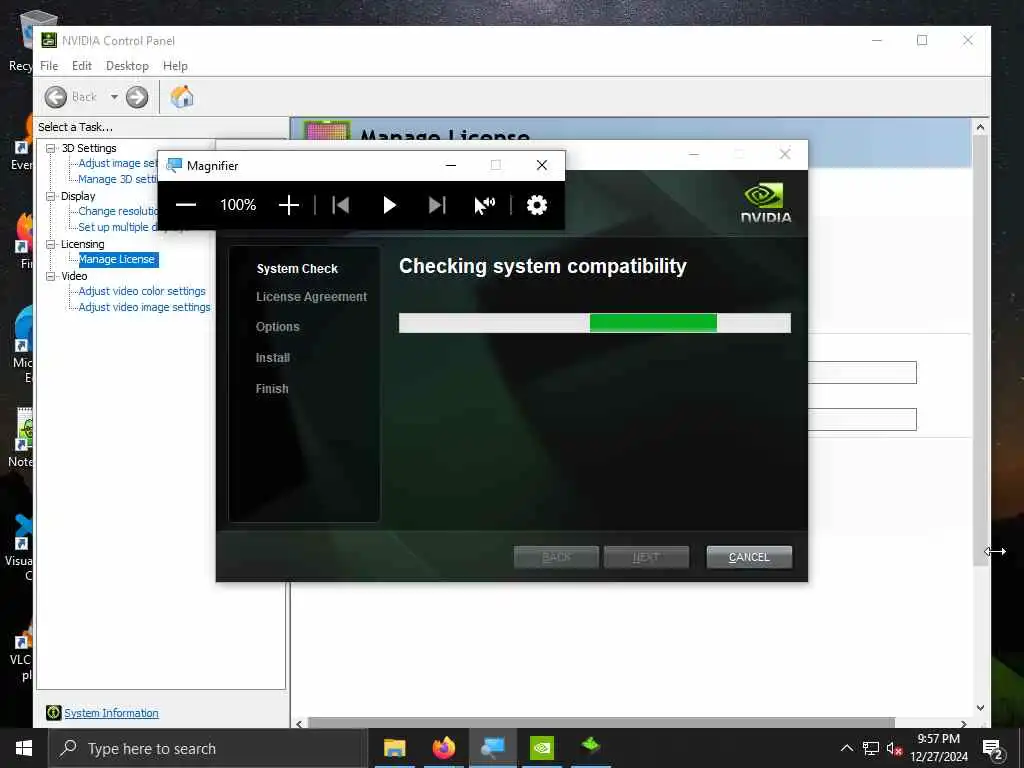
Task: Collapse the Licensing tree node
Action: (x=50, y=244)
